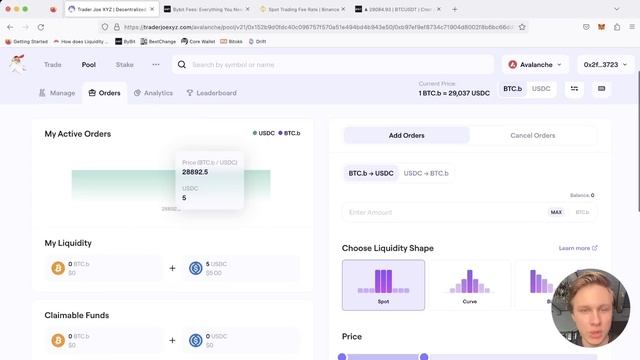The image size is (640, 360).
Task: Open browser hamburger menu
Action: click(x=632, y=27)
